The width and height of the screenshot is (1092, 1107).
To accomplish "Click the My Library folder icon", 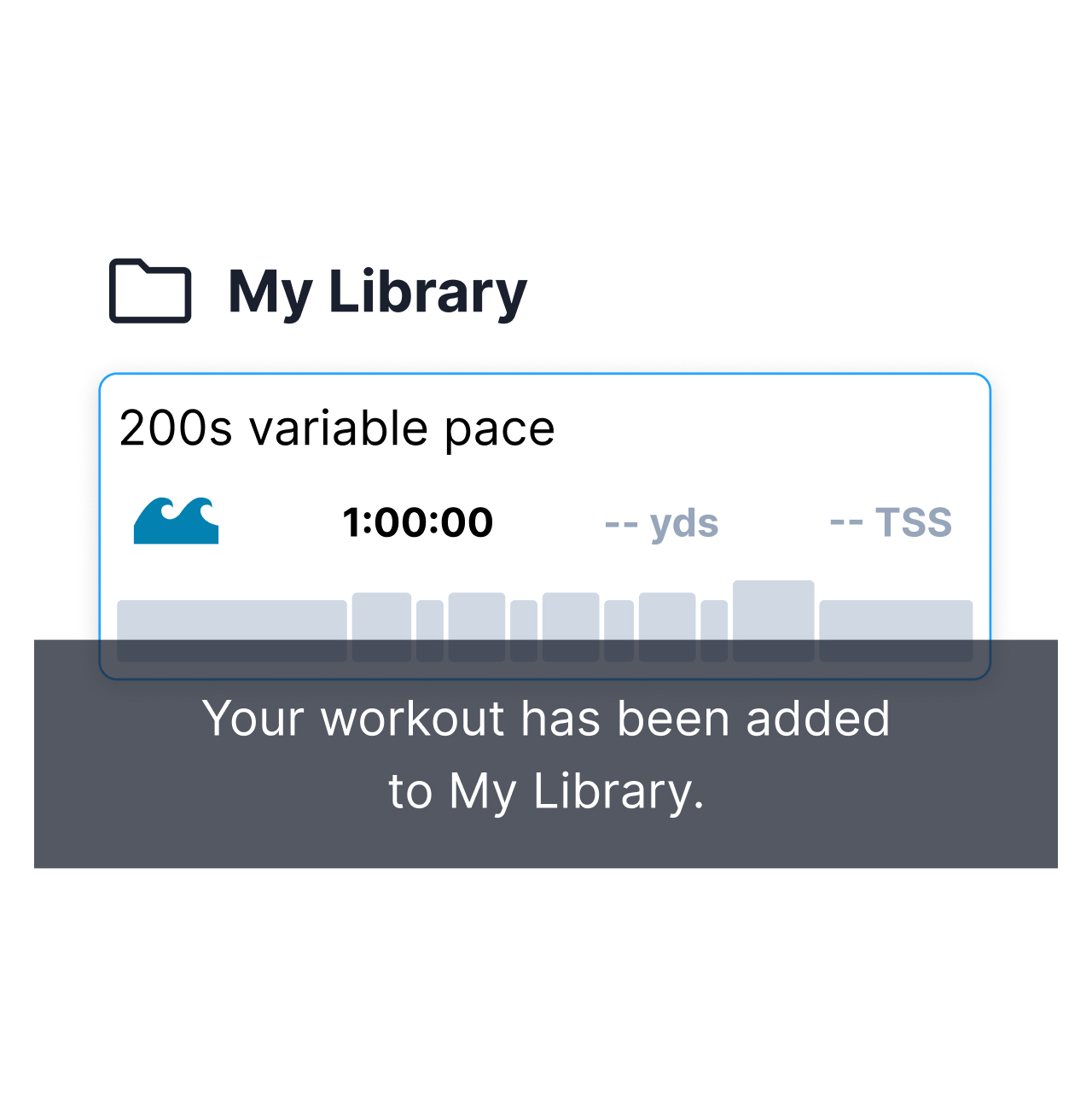I will (150, 290).
